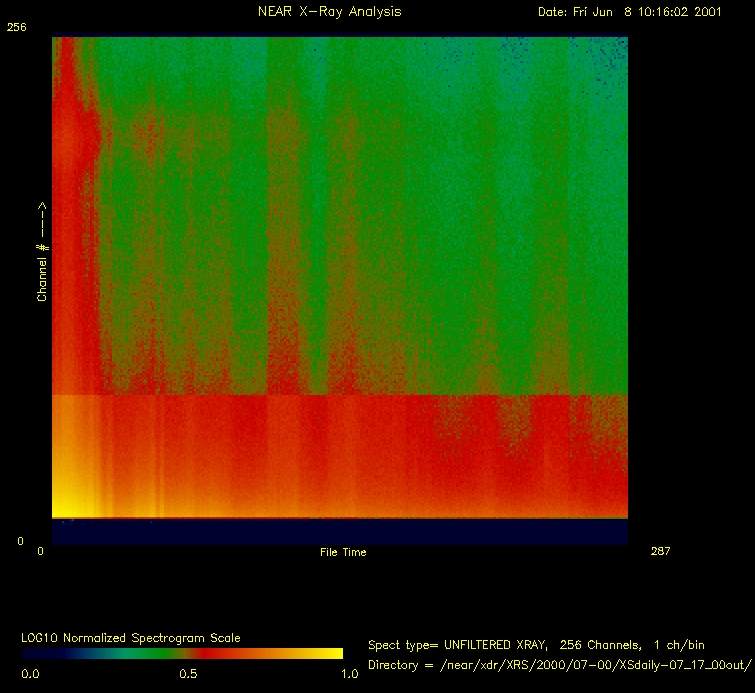Image resolution: width=755 pixels, height=693 pixels.
Task: Click the File Time axis label
Action: (x=343, y=552)
